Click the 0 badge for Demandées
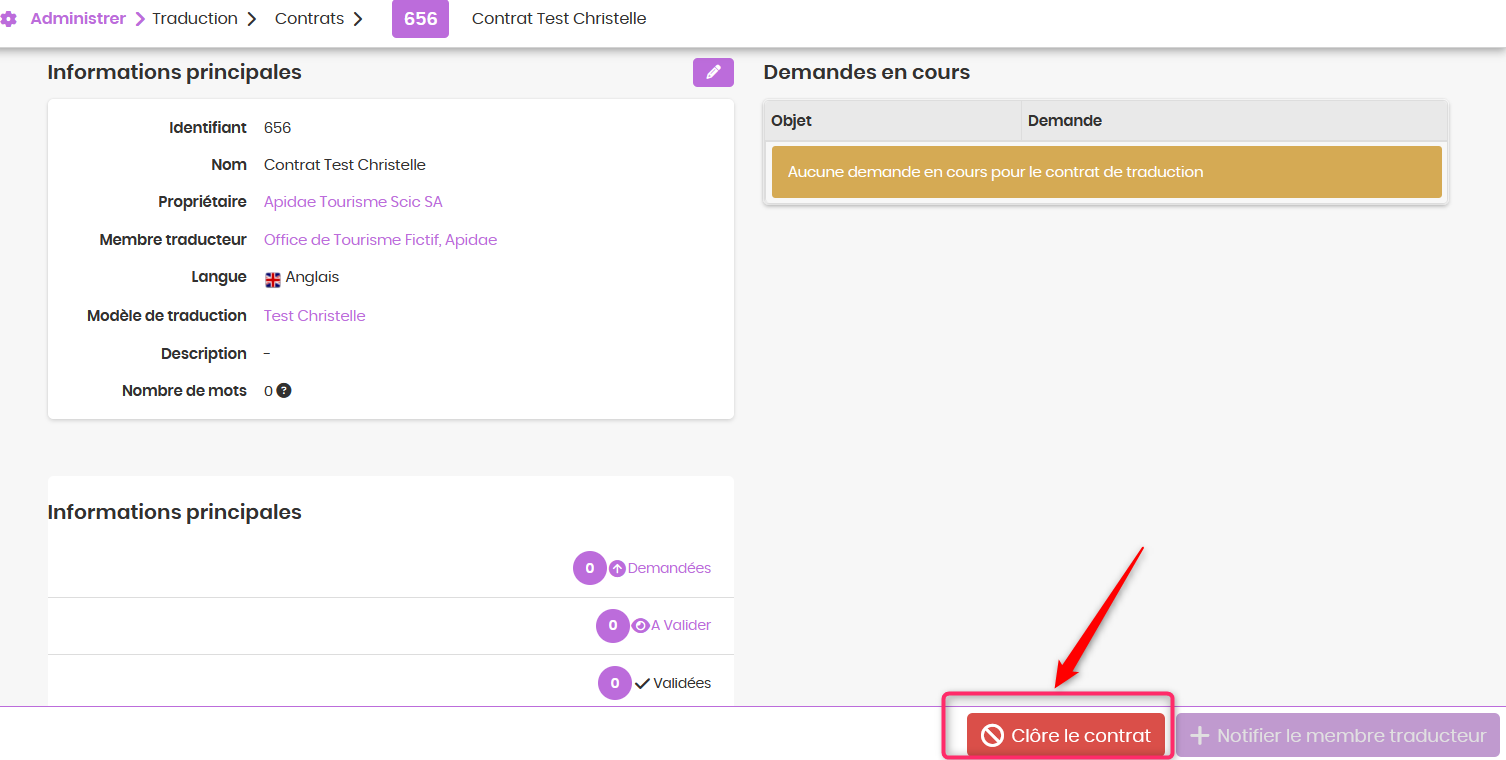 (x=590, y=568)
